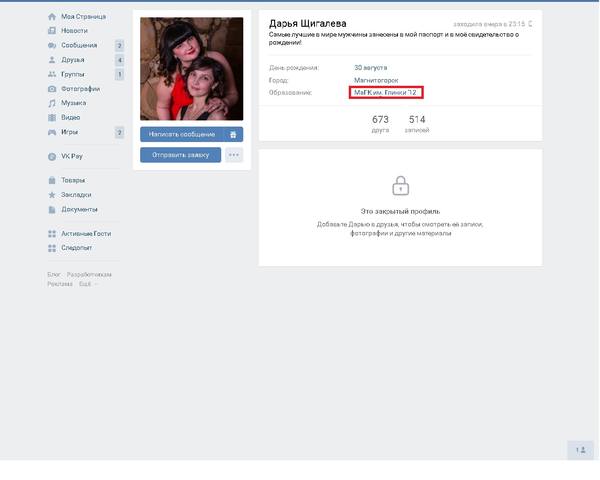The width and height of the screenshot is (600, 480).
Task: Click the Это закрытый профиль text
Action: pos(400,211)
